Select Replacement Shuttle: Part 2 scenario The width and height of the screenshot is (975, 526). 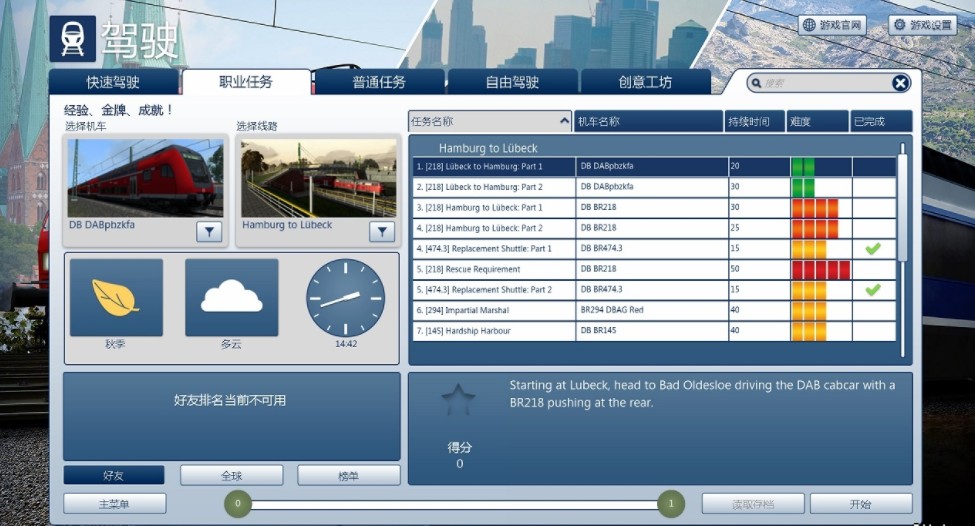[x=654, y=290]
